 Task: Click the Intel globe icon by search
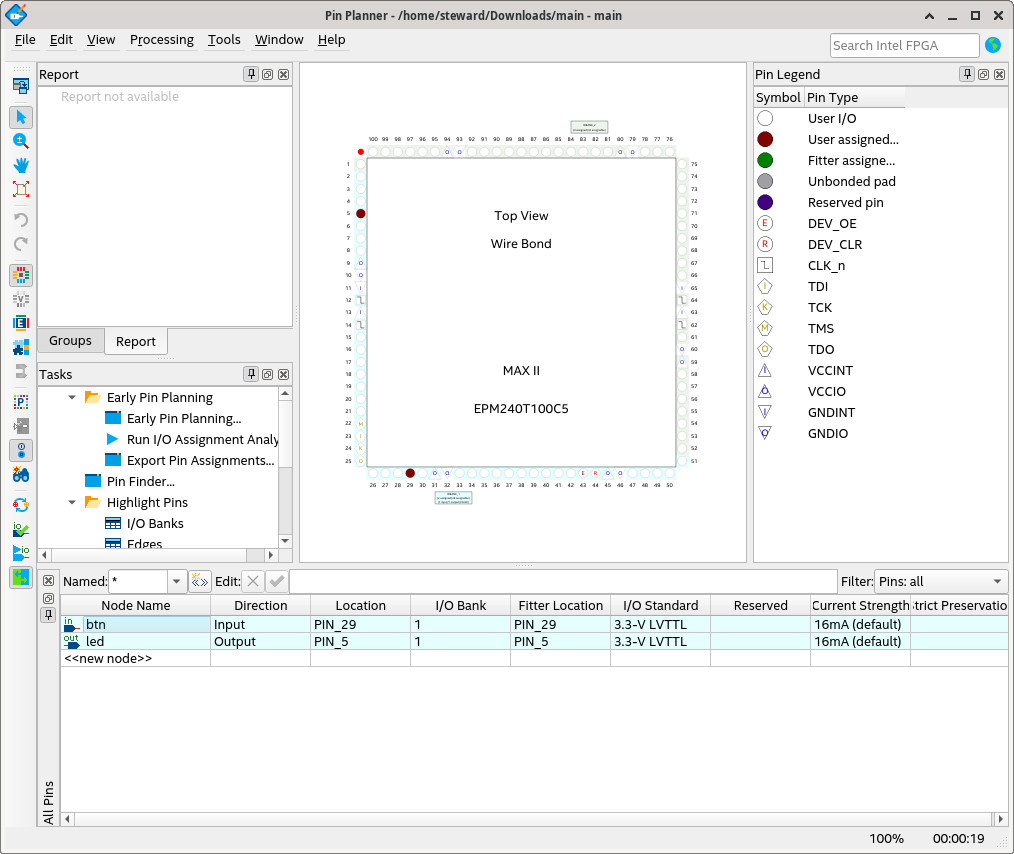(993, 45)
